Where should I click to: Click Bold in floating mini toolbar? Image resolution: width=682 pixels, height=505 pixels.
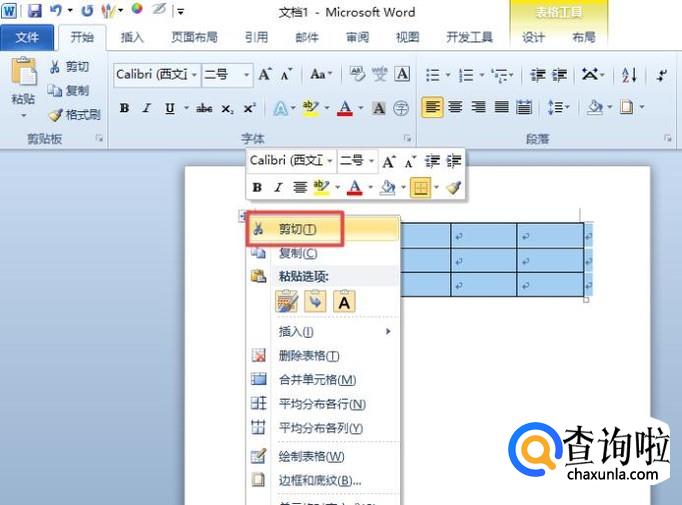tap(257, 187)
